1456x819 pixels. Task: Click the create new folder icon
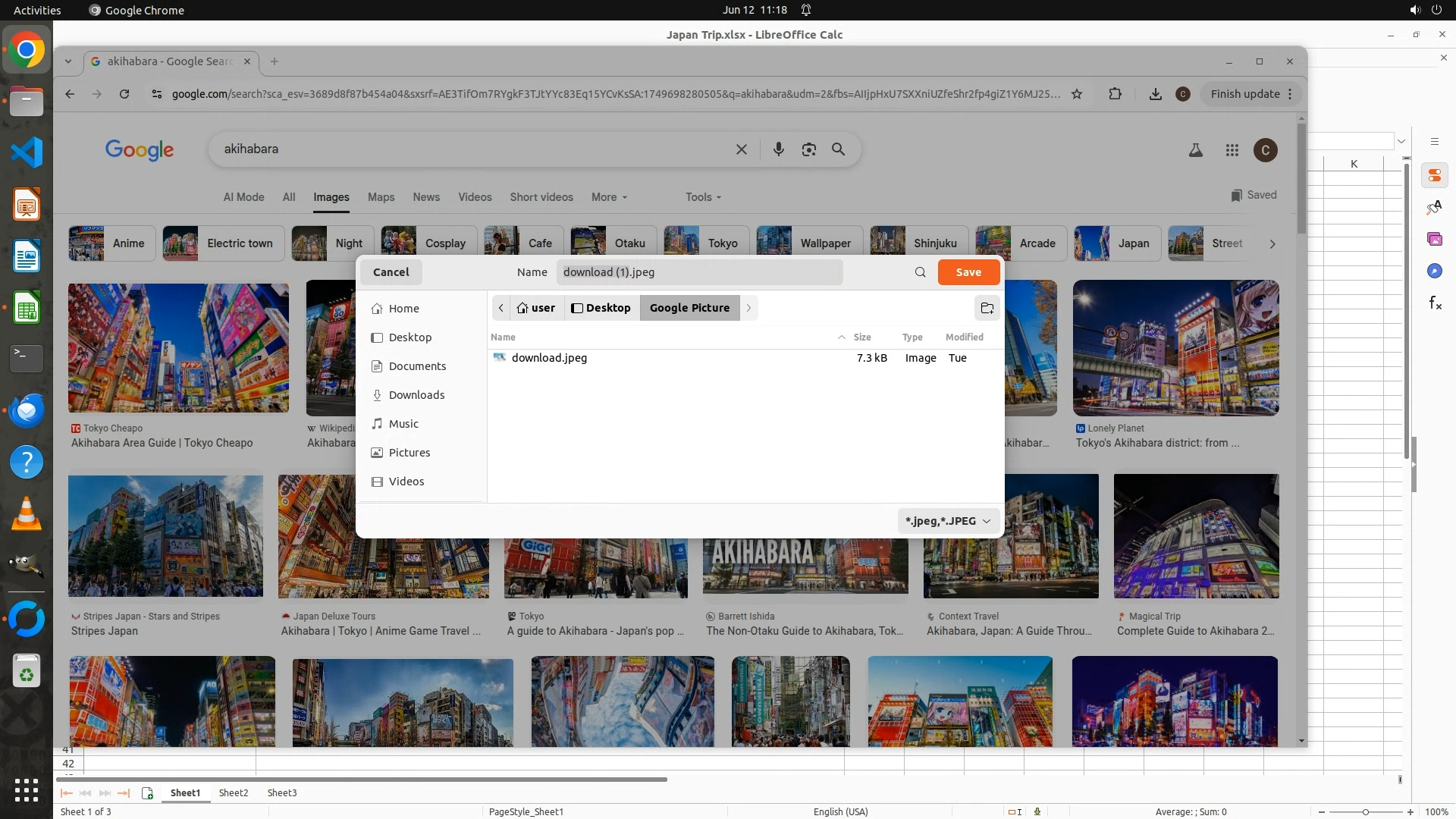[x=987, y=308]
